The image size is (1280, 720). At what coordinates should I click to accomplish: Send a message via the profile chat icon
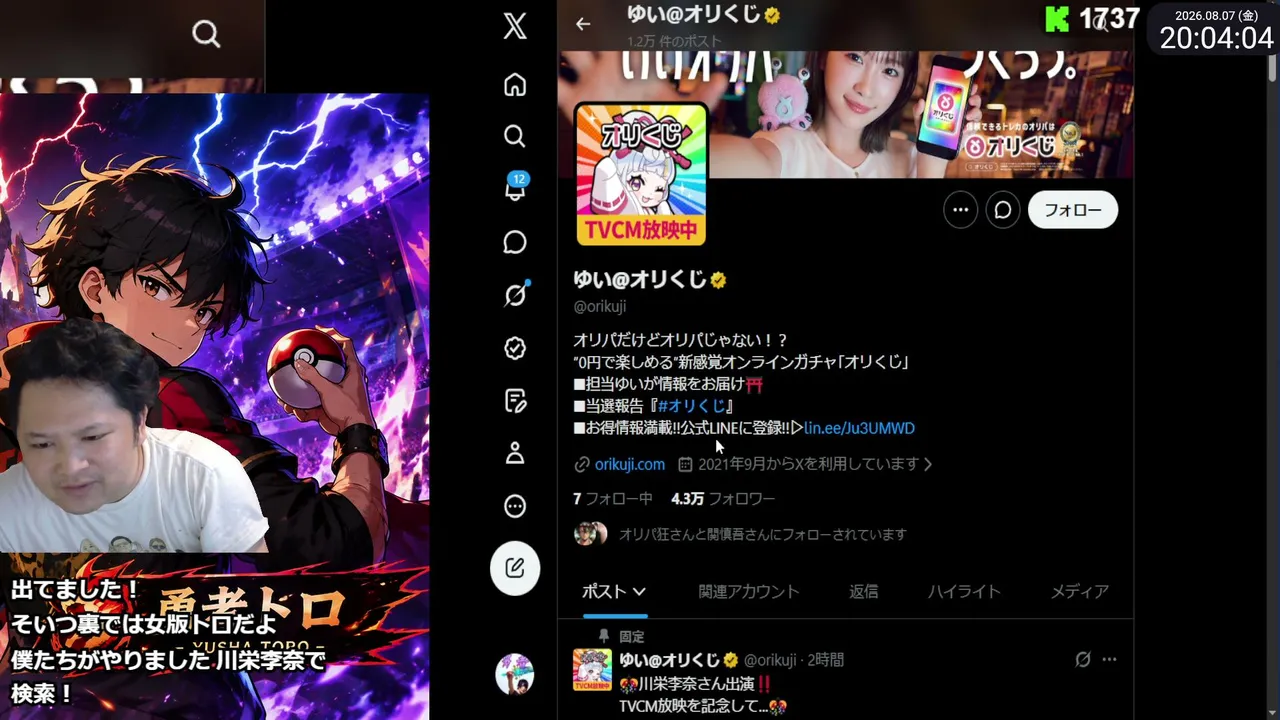click(1003, 210)
